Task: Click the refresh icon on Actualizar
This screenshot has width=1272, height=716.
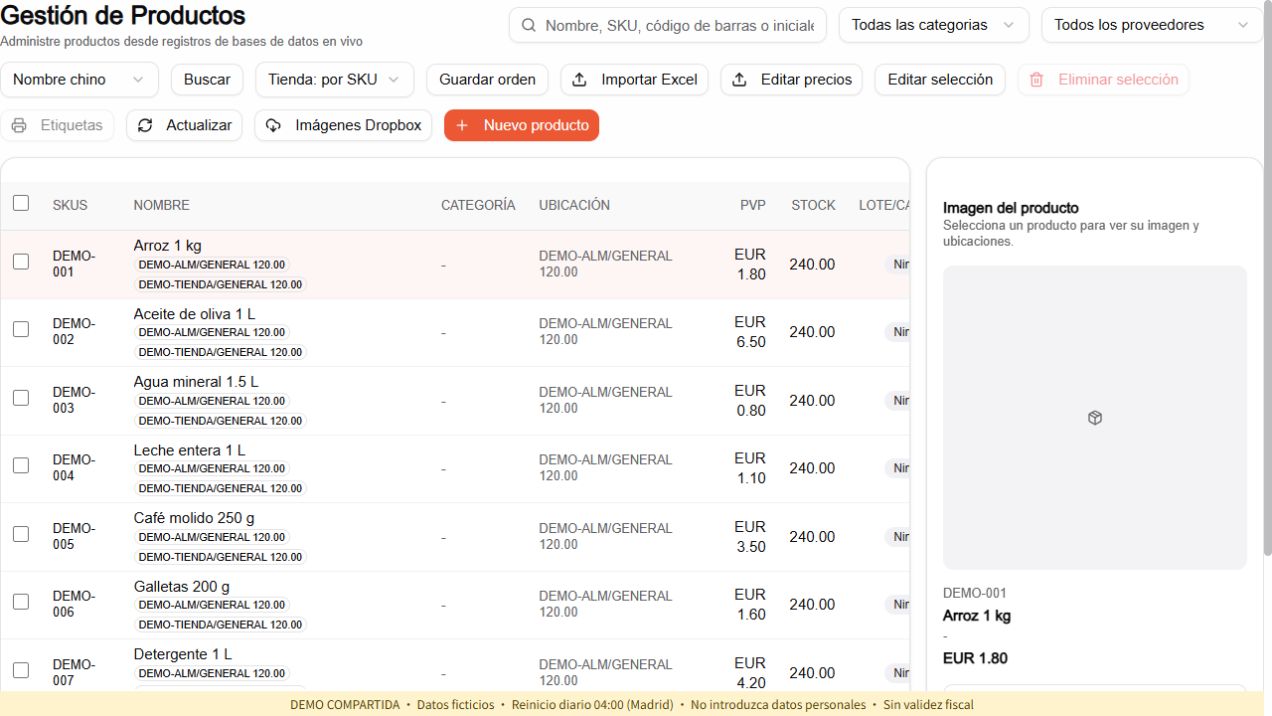Action: pos(145,126)
